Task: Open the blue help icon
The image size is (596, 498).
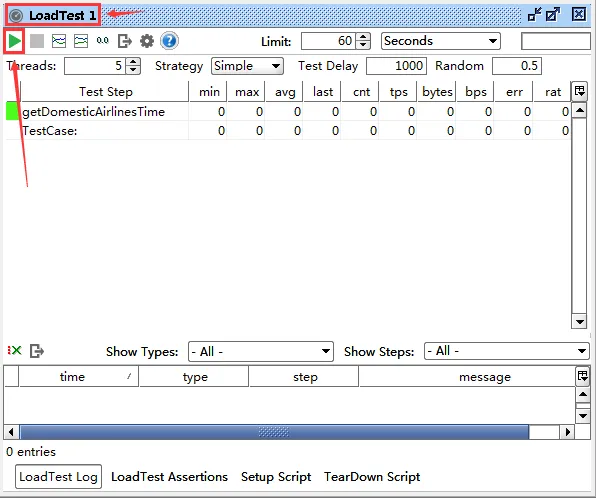Action: point(169,41)
